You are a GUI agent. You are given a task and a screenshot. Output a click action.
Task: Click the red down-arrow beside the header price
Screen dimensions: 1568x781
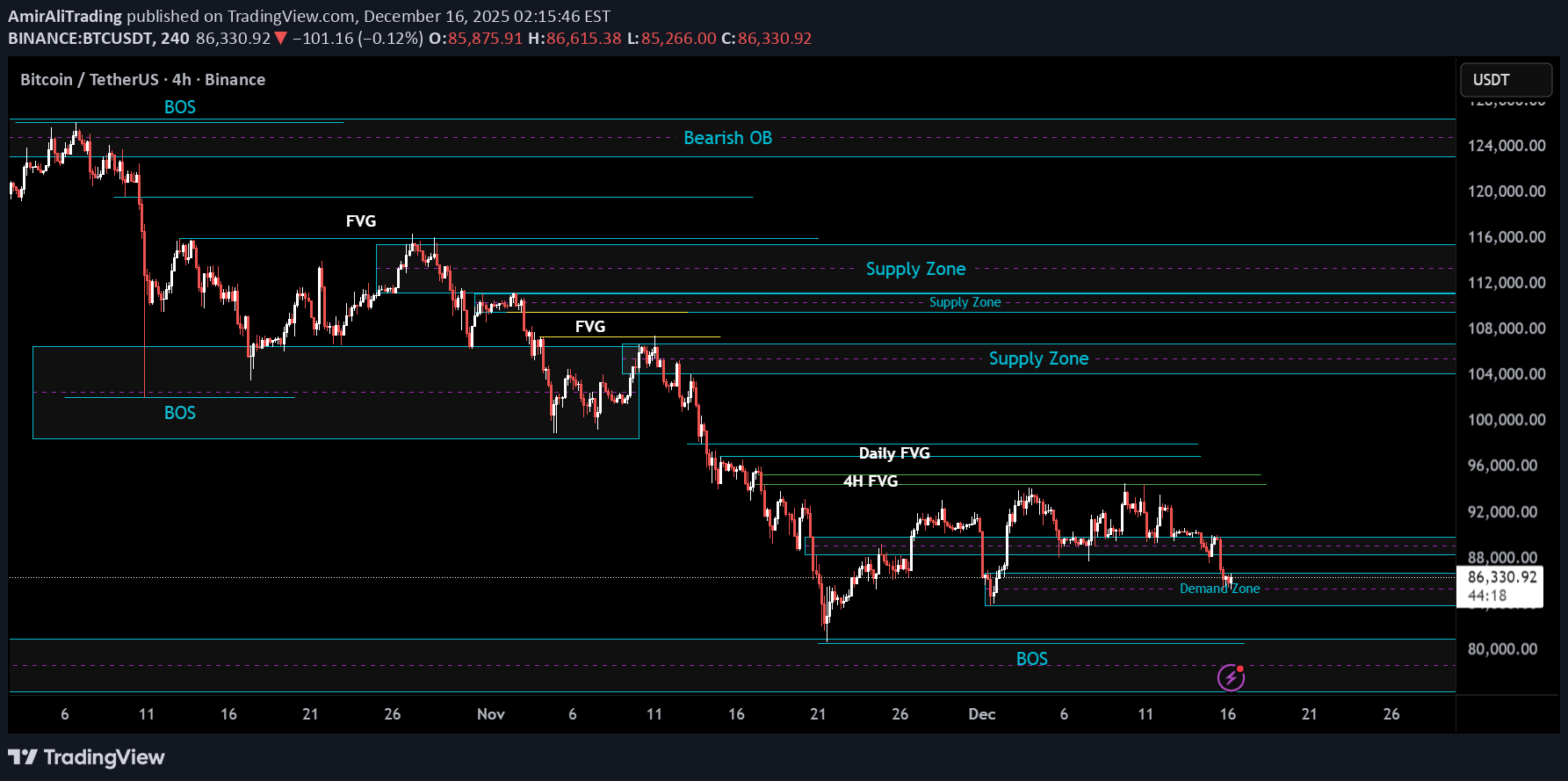coord(280,39)
